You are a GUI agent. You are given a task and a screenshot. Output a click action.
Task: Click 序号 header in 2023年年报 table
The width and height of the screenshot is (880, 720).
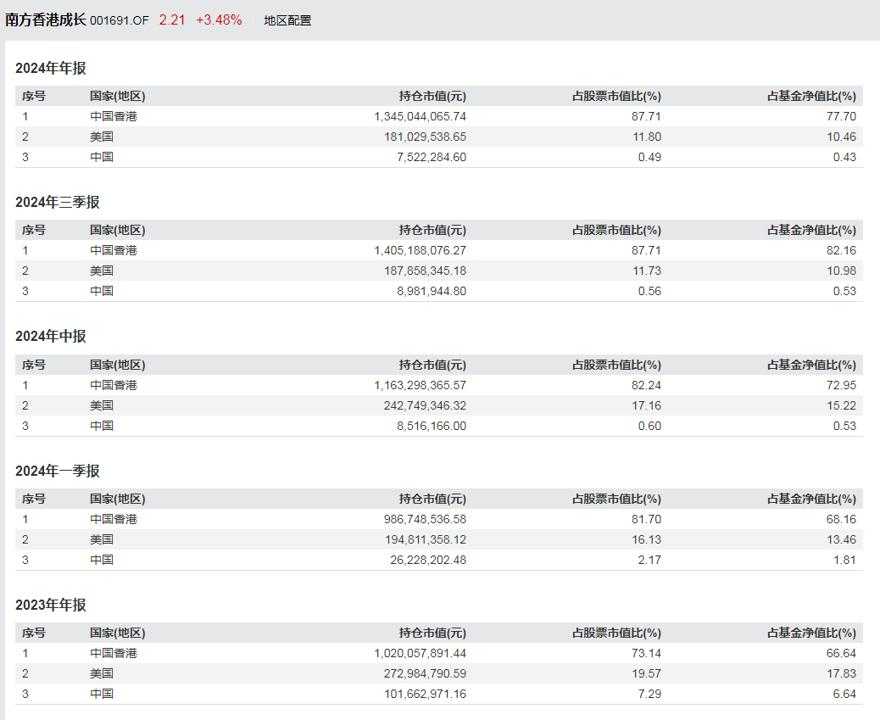(x=34, y=633)
